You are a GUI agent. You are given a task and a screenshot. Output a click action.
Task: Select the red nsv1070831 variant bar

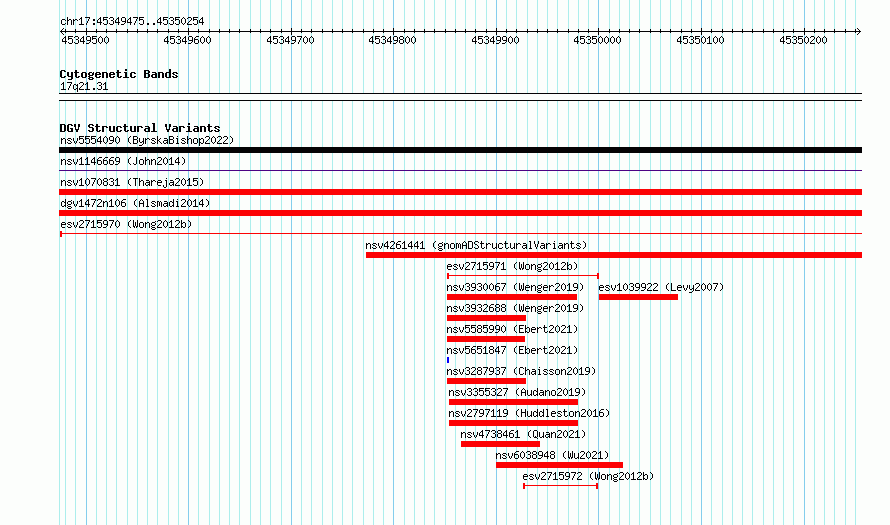(x=460, y=192)
